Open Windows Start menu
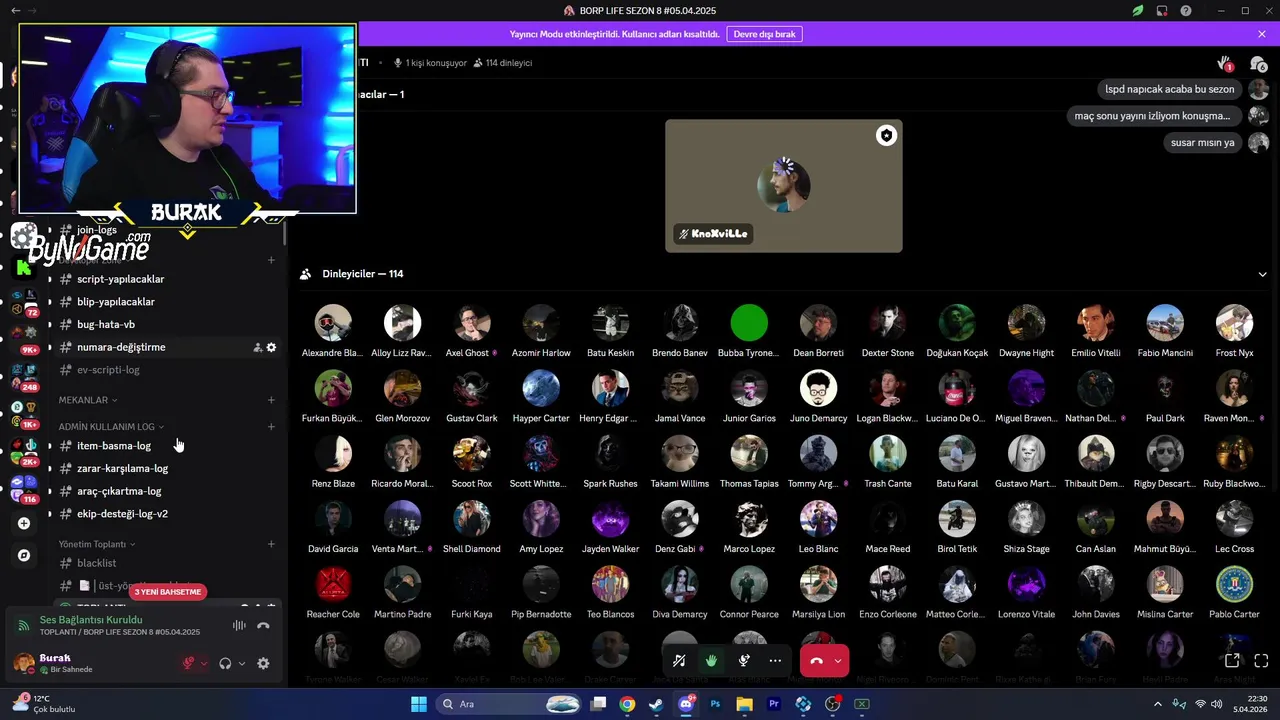 pyautogui.click(x=419, y=704)
